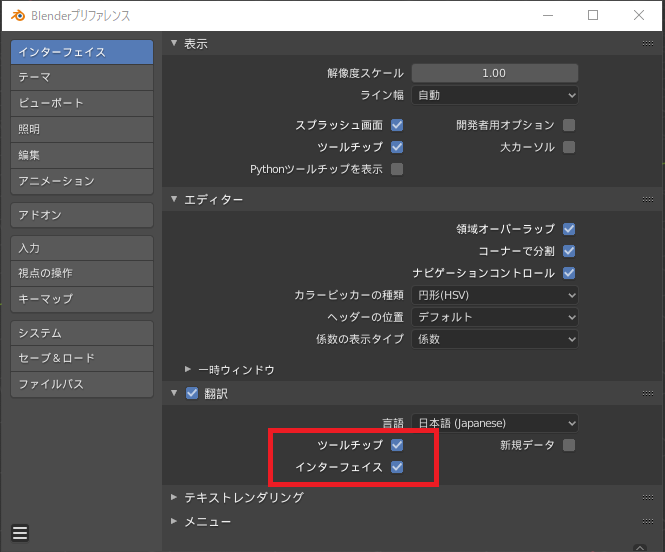
Task: Maximize the Blenderプリファレンス window
Action: tap(593, 16)
